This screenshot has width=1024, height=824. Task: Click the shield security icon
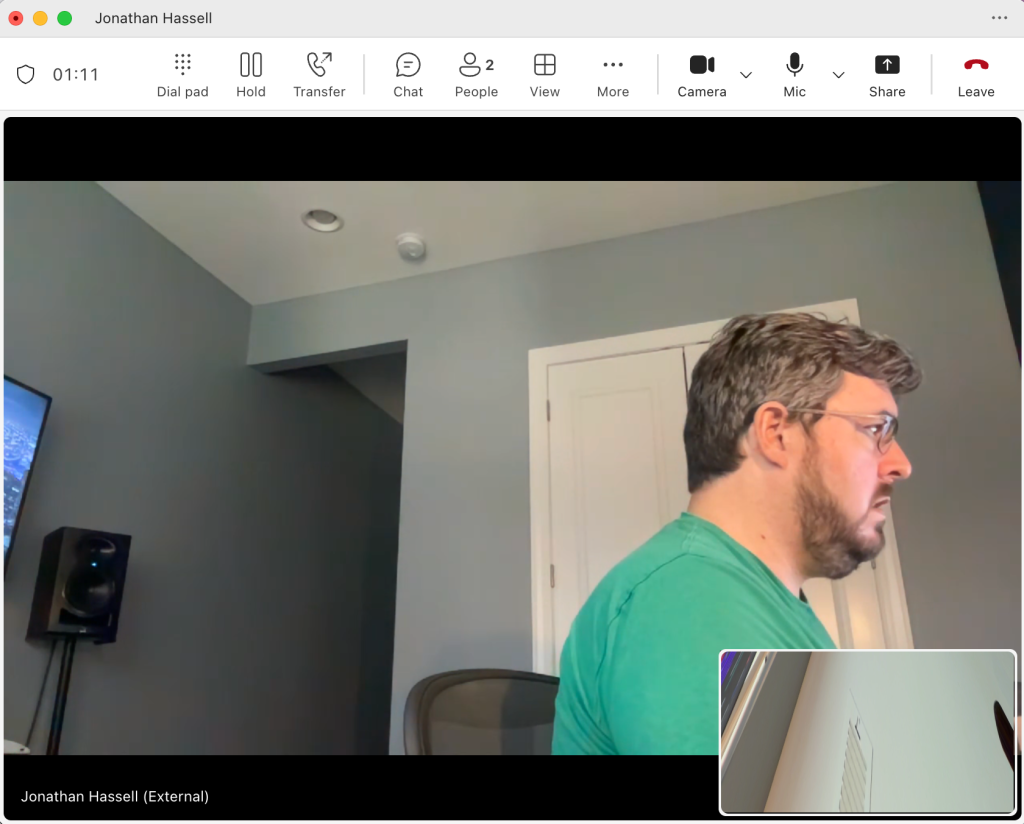[25, 73]
